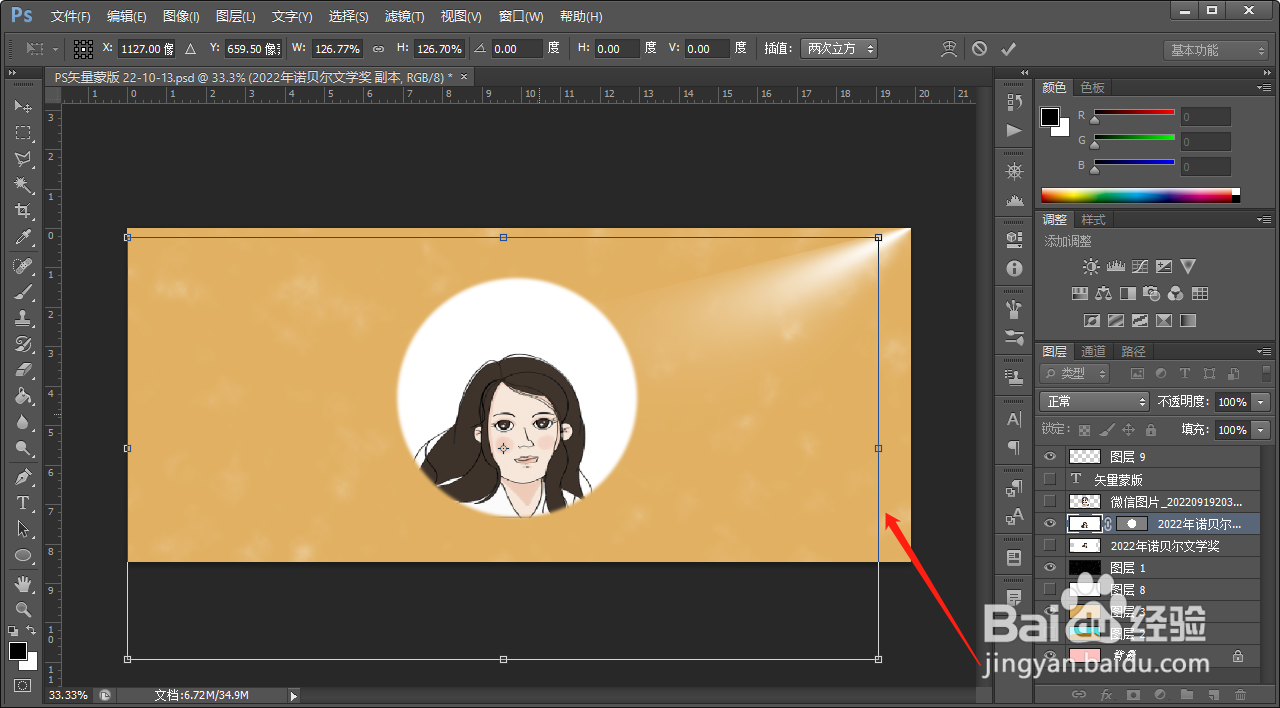Click the delete layer trash icon
This screenshot has height=708, width=1280.
[1241, 694]
